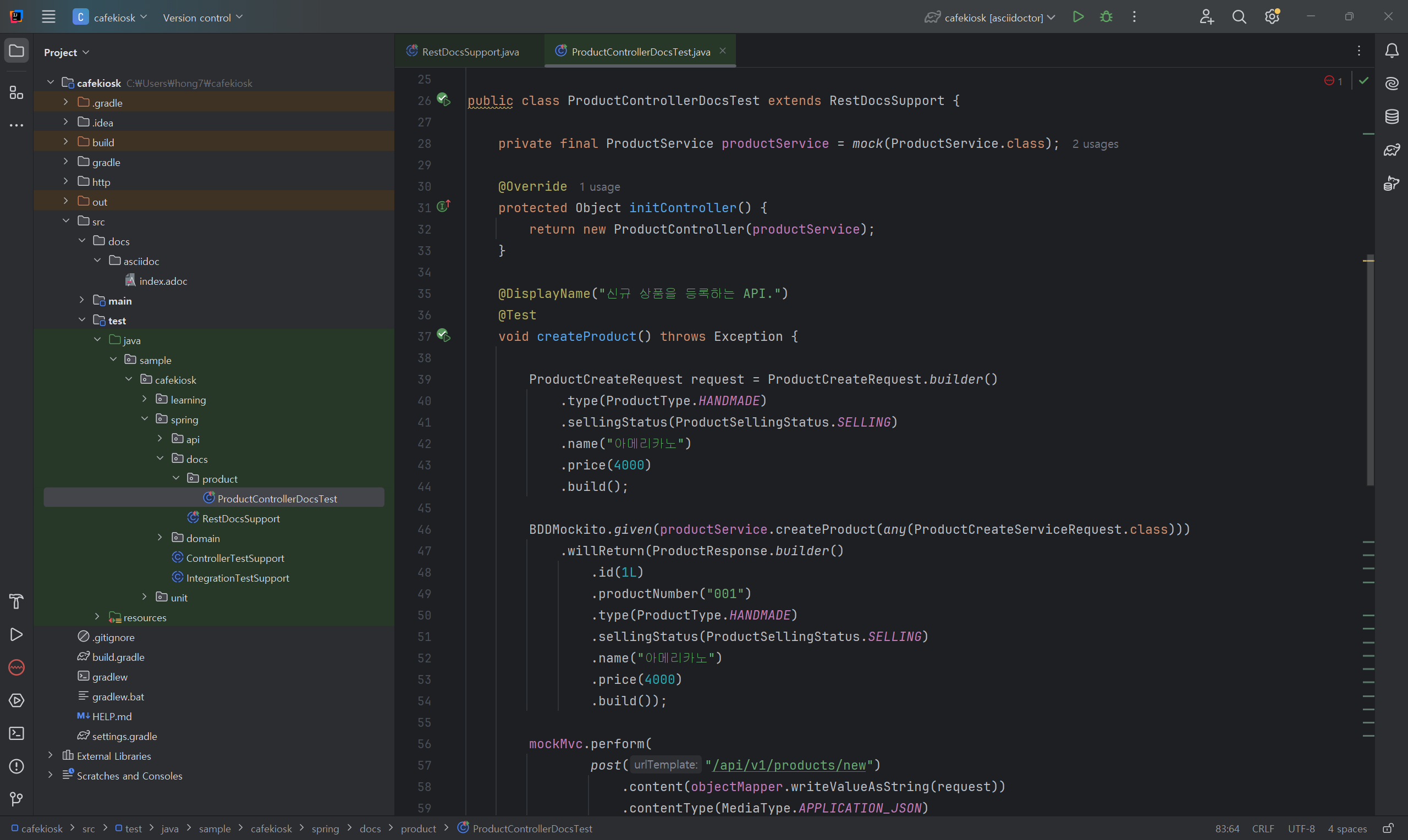Image resolution: width=1408 pixels, height=840 pixels.
Task: Click the Debug bug icon
Action: pyautogui.click(x=1105, y=17)
